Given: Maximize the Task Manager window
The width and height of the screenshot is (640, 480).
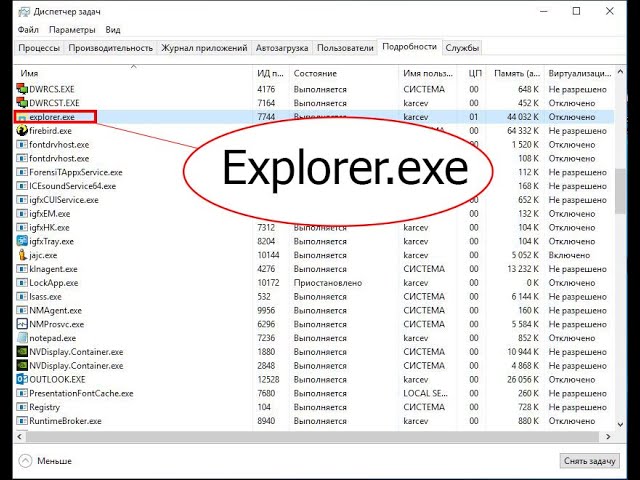Looking at the screenshot, I should 576,11.
